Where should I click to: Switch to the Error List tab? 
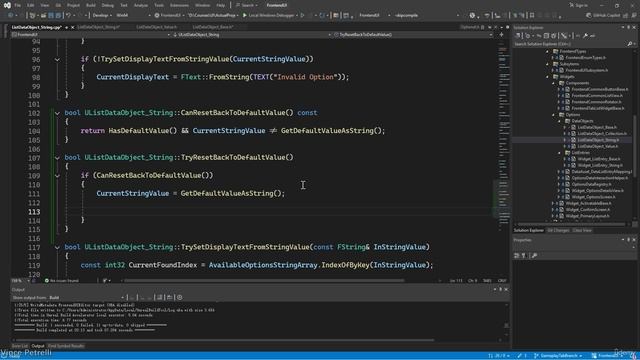click(20, 346)
